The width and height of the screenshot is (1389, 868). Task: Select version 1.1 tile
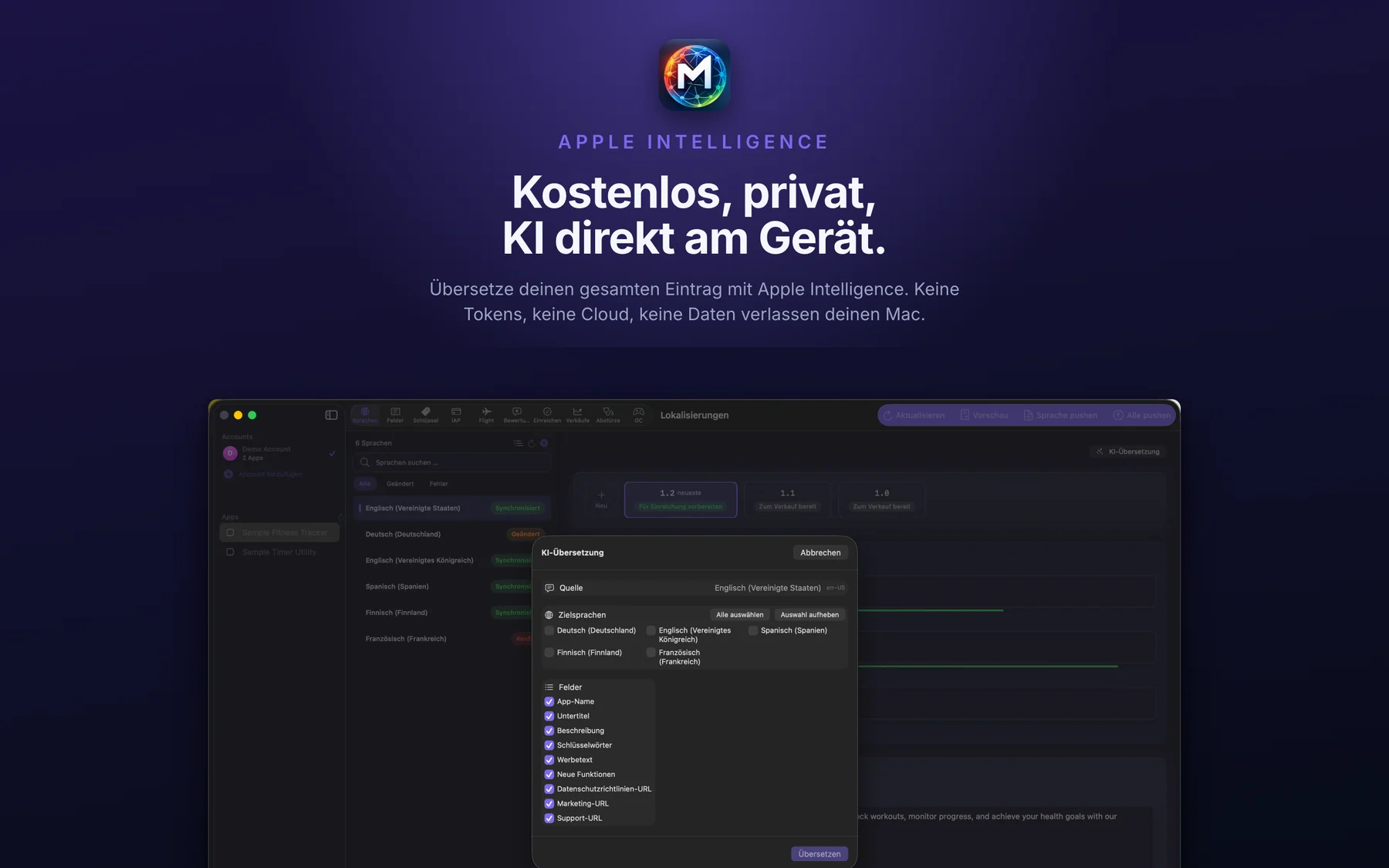(787, 499)
